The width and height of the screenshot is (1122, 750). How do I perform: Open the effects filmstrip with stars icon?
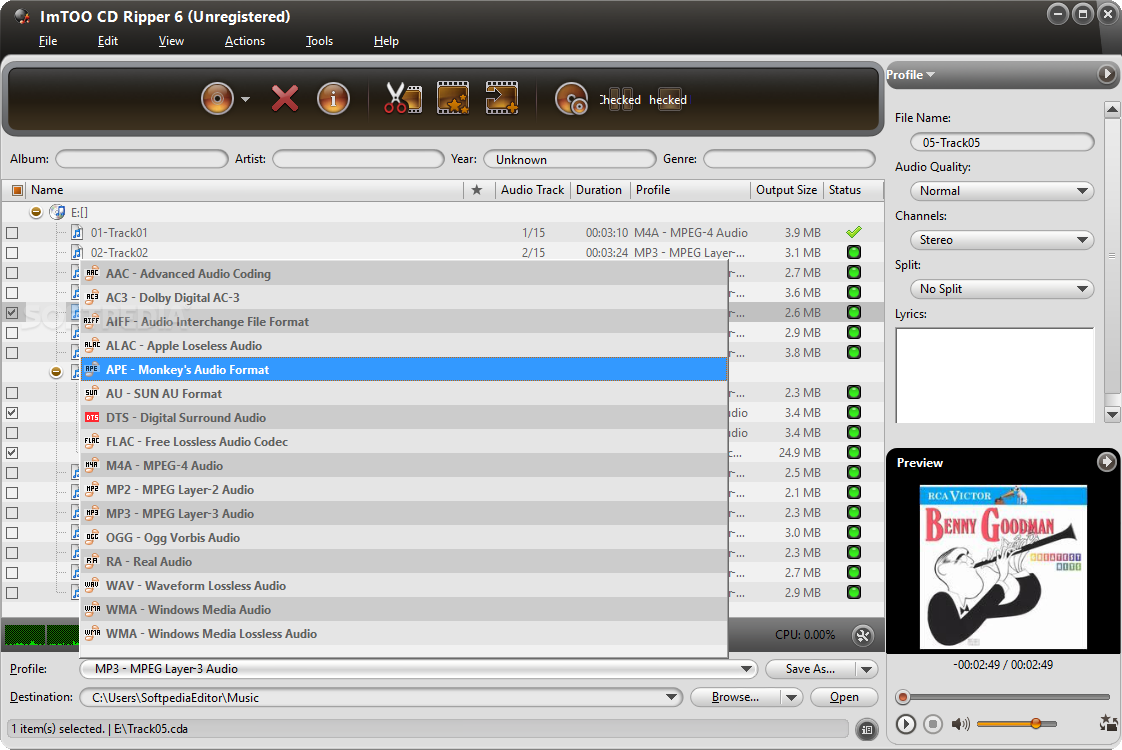tap(453, 98)
